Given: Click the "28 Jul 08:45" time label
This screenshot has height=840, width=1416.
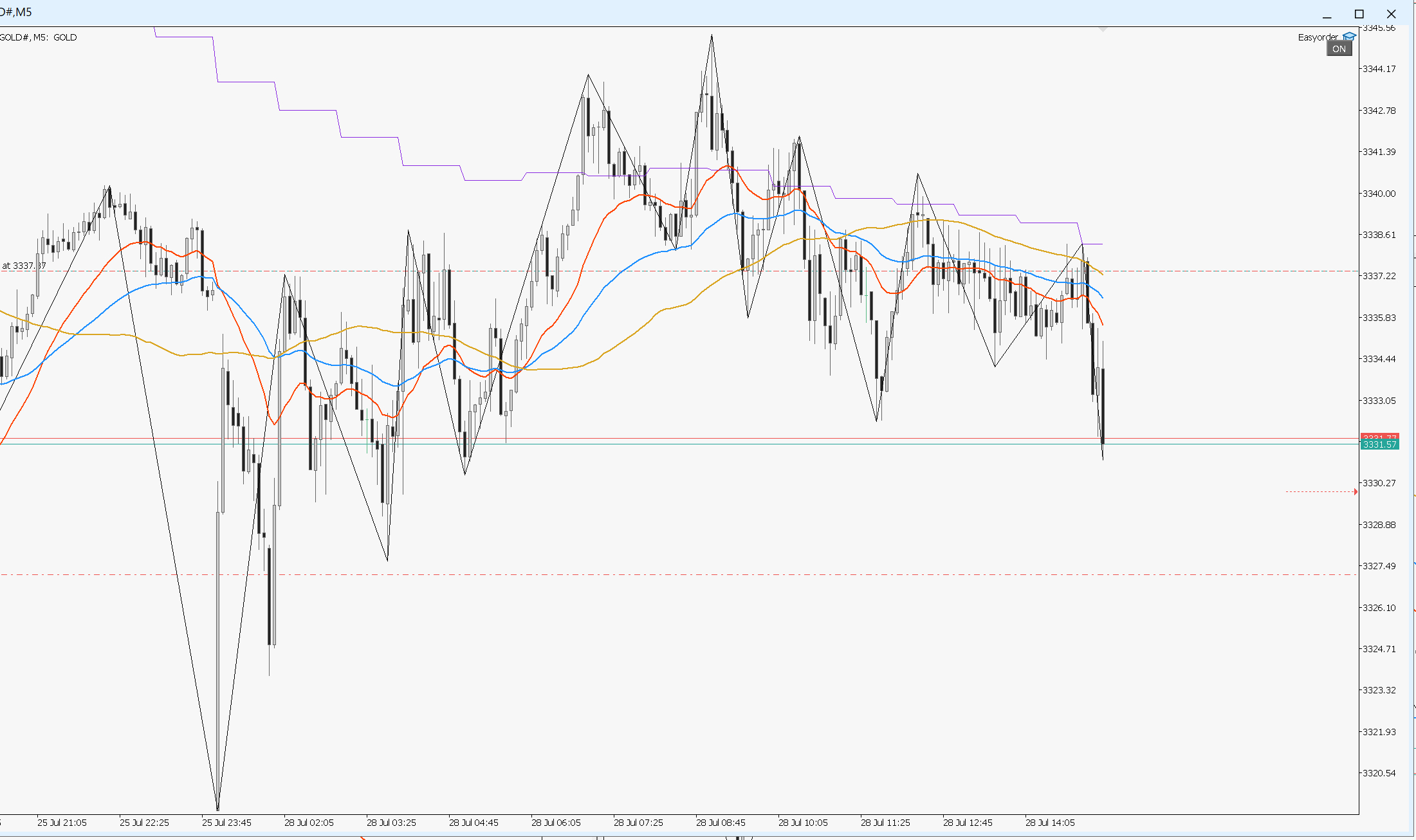Looking at the screenshot, I should click(x=721, y=823).
